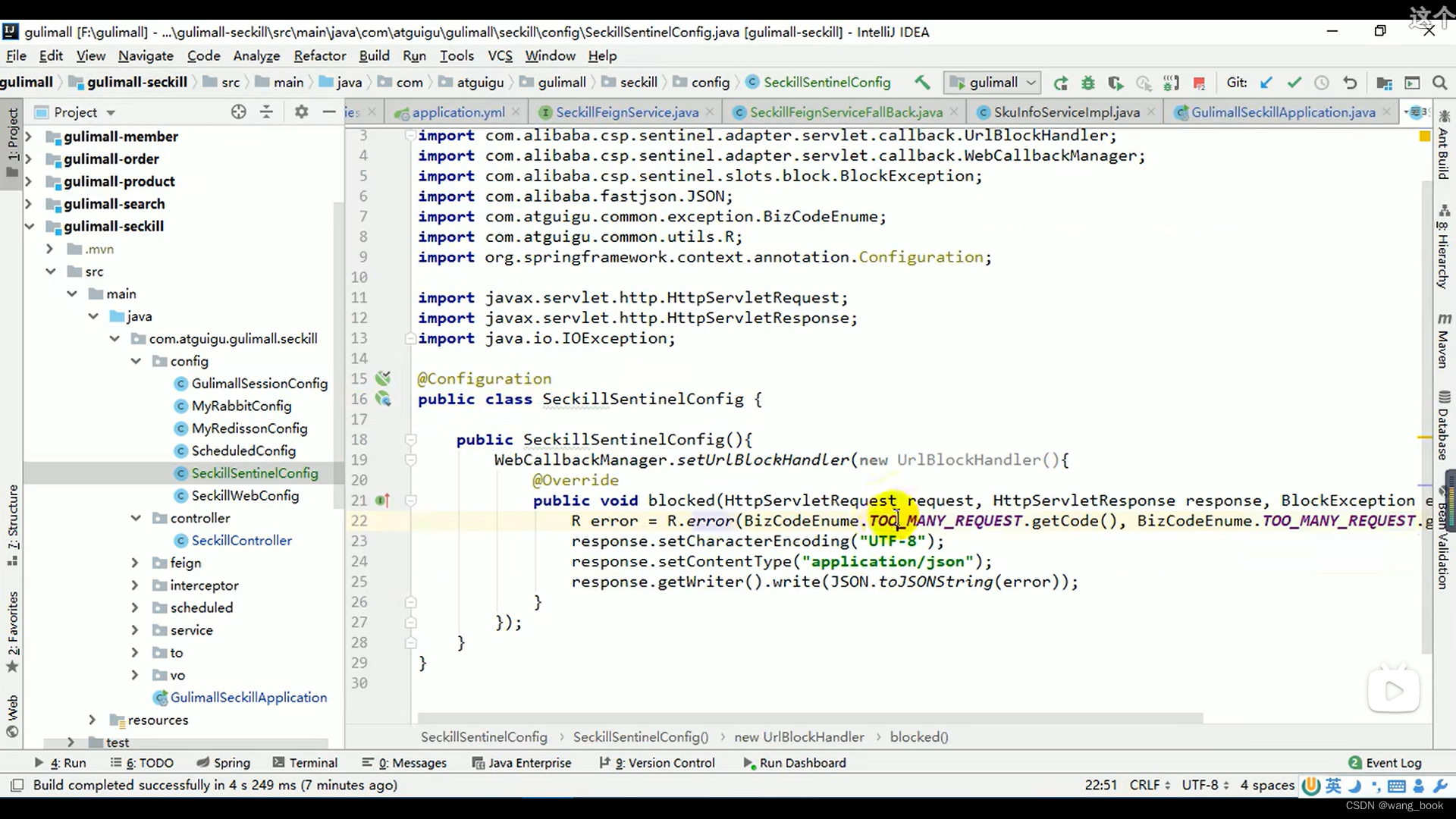This screenshot has width=1456, height=819.
Task: Expand the gulimall-order module node
Action: click(x=29, y=158)
